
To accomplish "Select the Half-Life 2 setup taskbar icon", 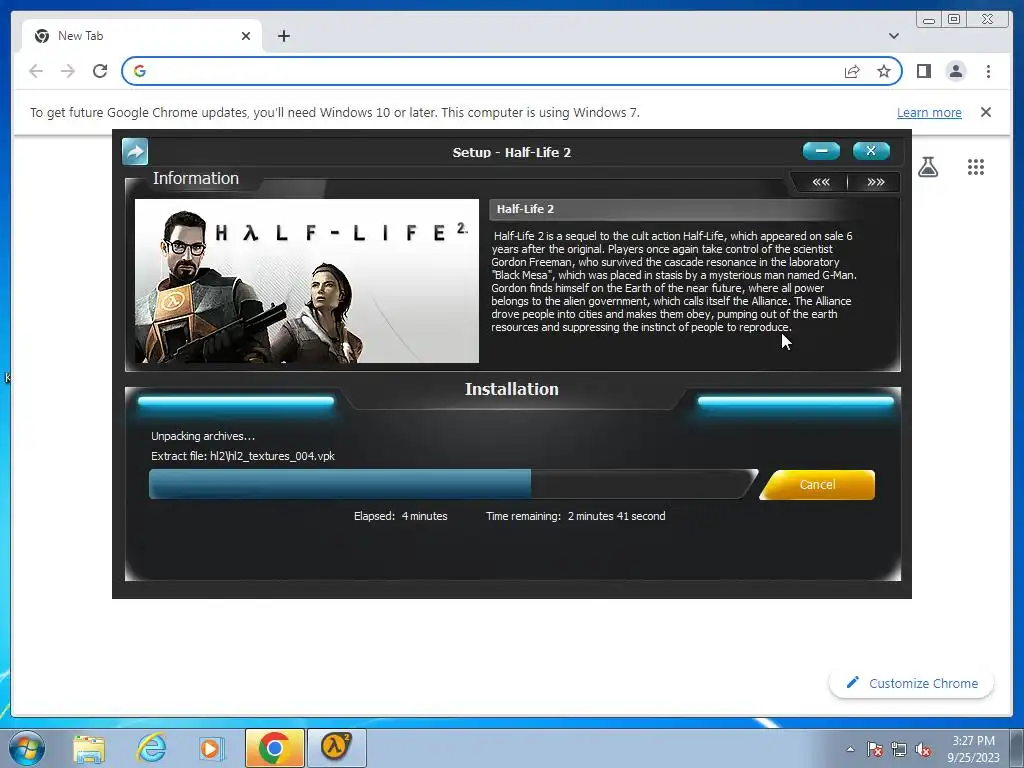I will (x=336, y=748).
